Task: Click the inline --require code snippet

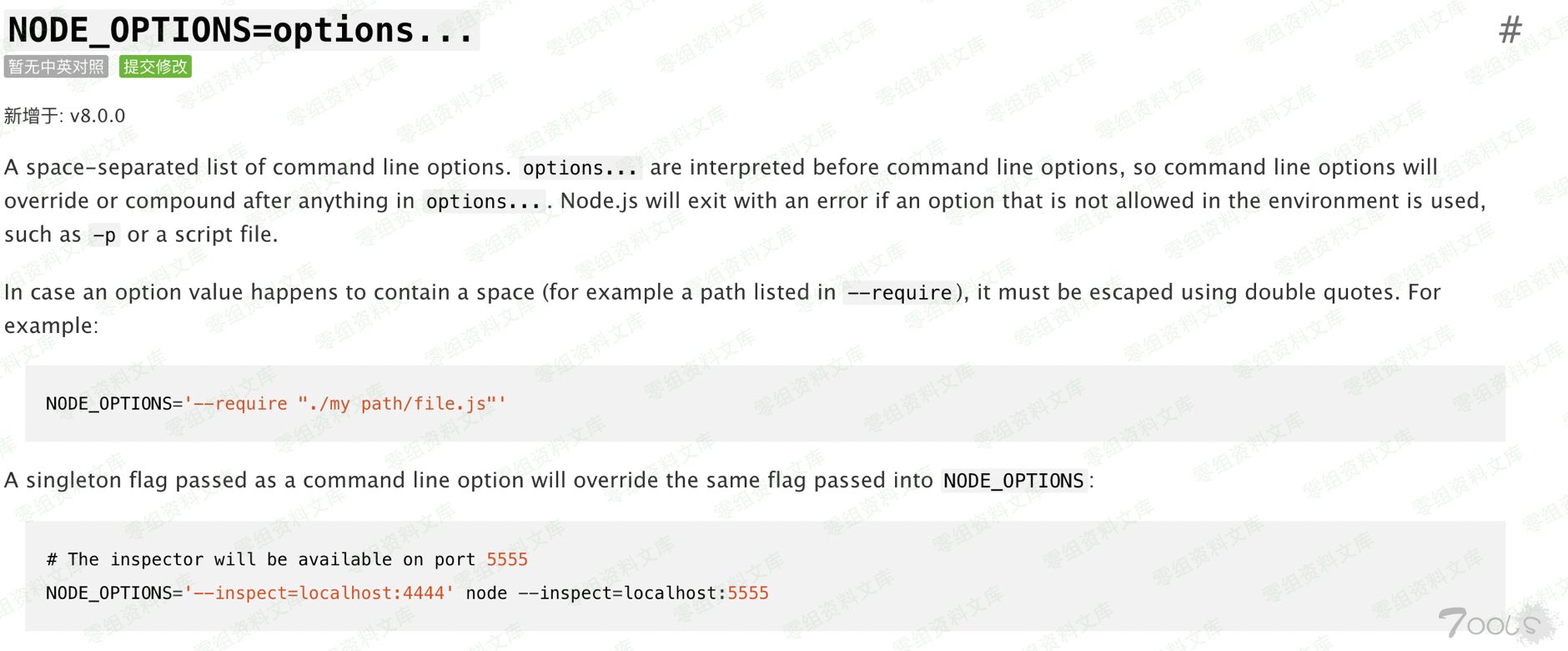Action: [x=899, y=293]
